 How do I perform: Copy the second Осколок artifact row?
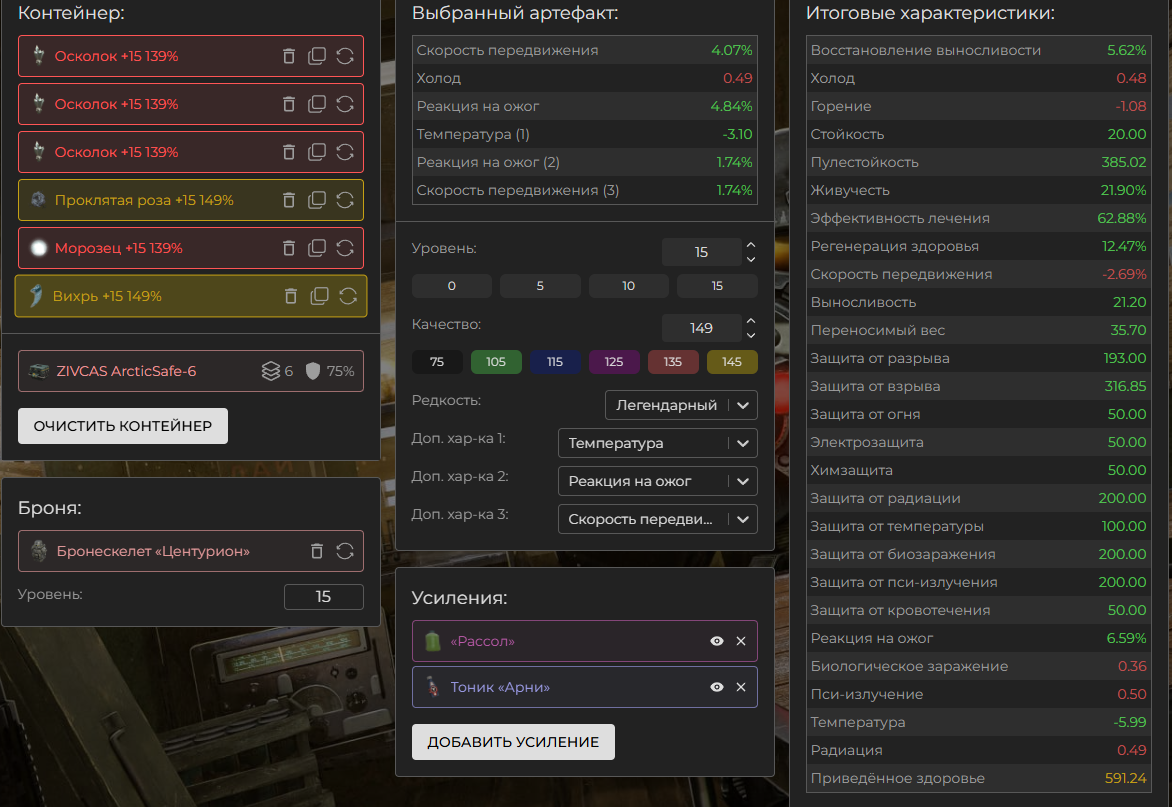pyautogui.click(x=317, y=104)
